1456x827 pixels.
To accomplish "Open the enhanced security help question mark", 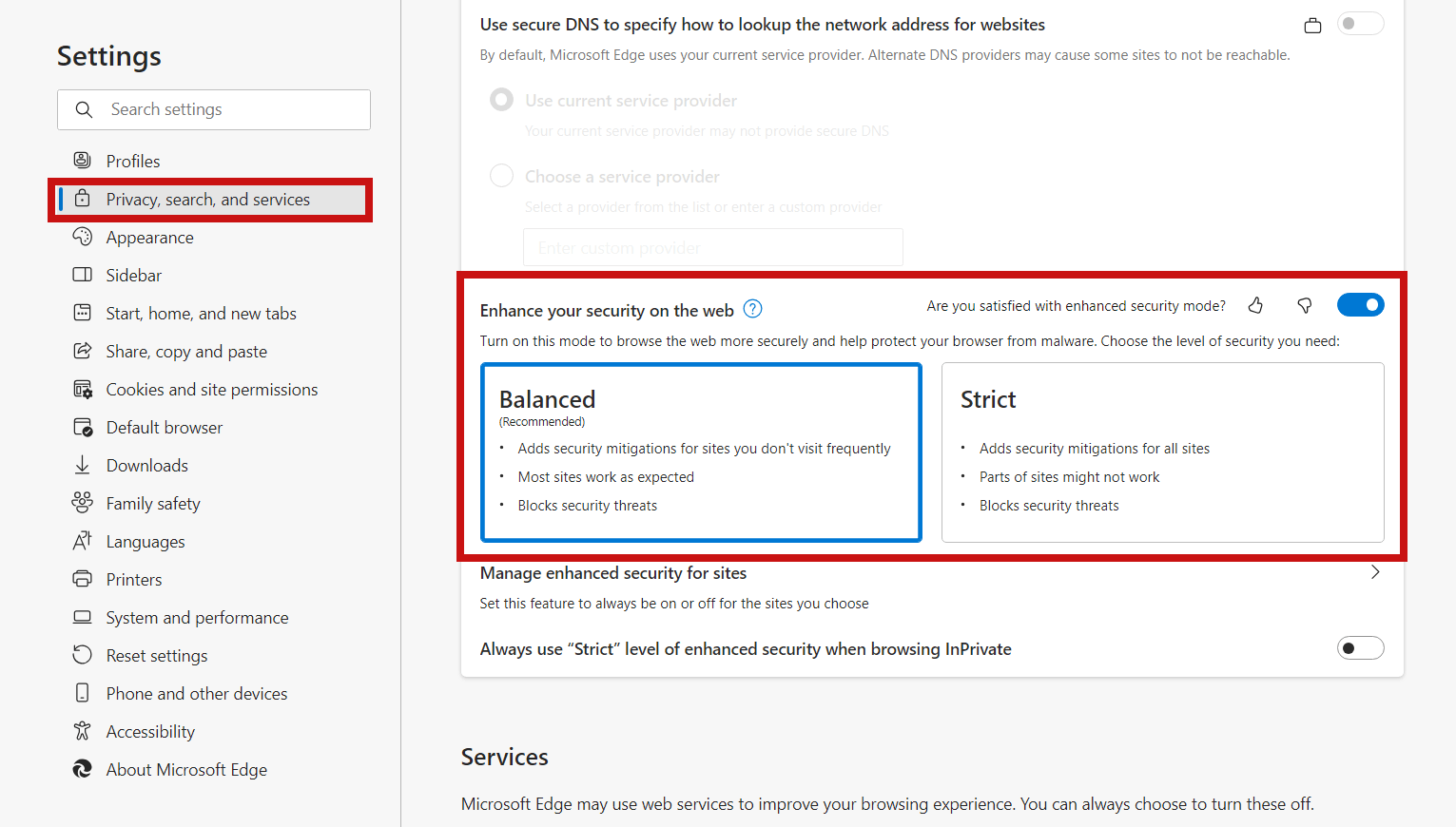I will [x=751, y=309].
